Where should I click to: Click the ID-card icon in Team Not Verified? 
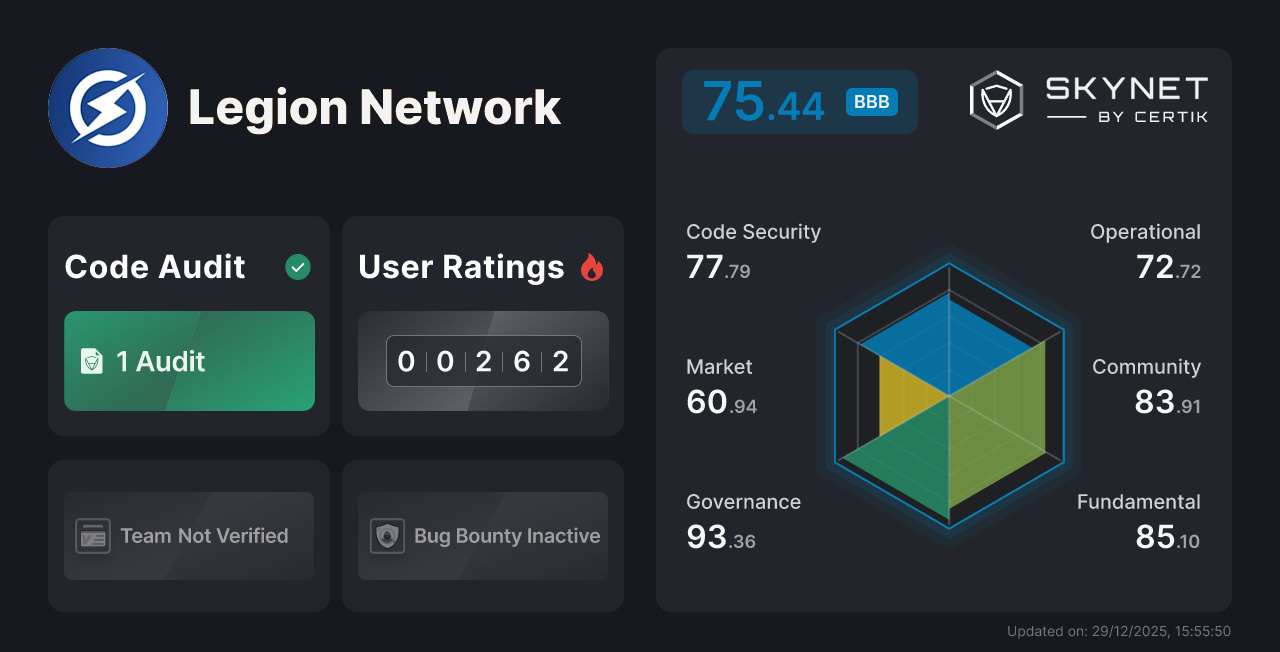point(94,536)
